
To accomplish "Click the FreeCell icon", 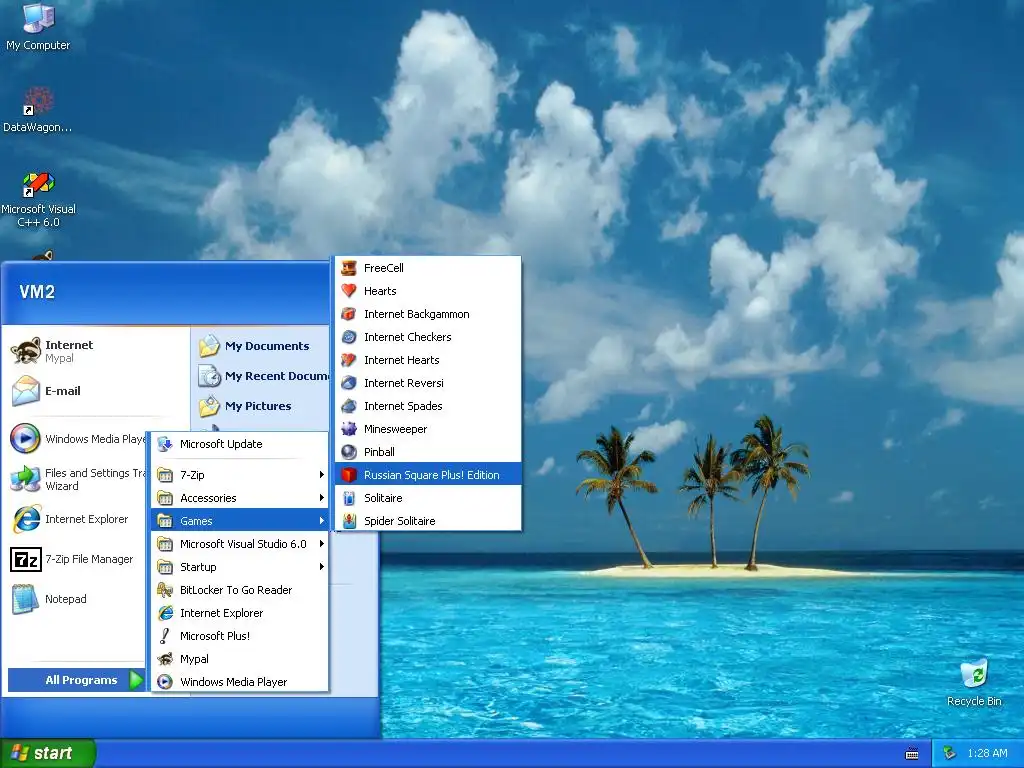I will click(349, 268).
